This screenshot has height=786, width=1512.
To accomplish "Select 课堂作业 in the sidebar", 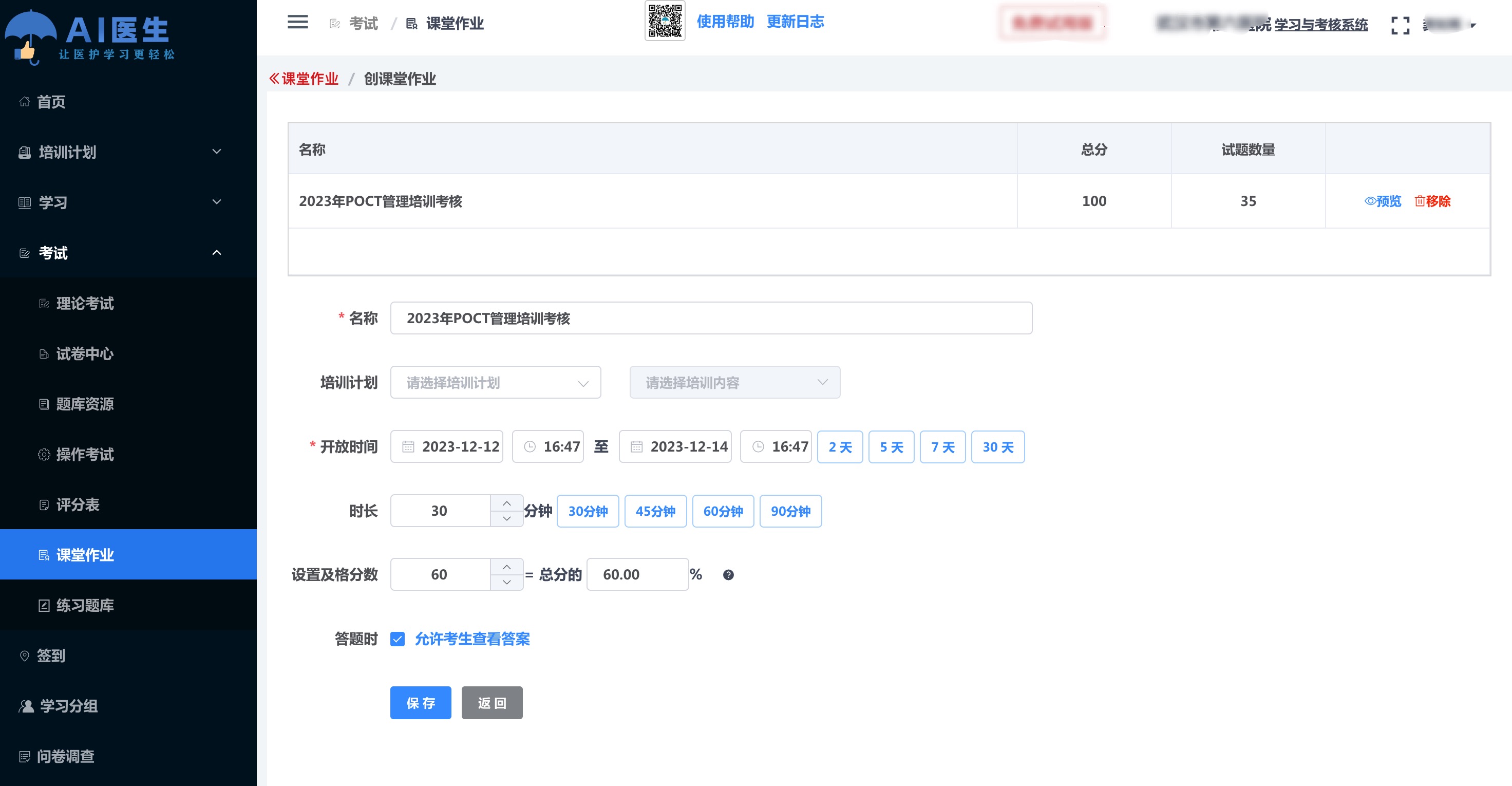I will [128, 555].
